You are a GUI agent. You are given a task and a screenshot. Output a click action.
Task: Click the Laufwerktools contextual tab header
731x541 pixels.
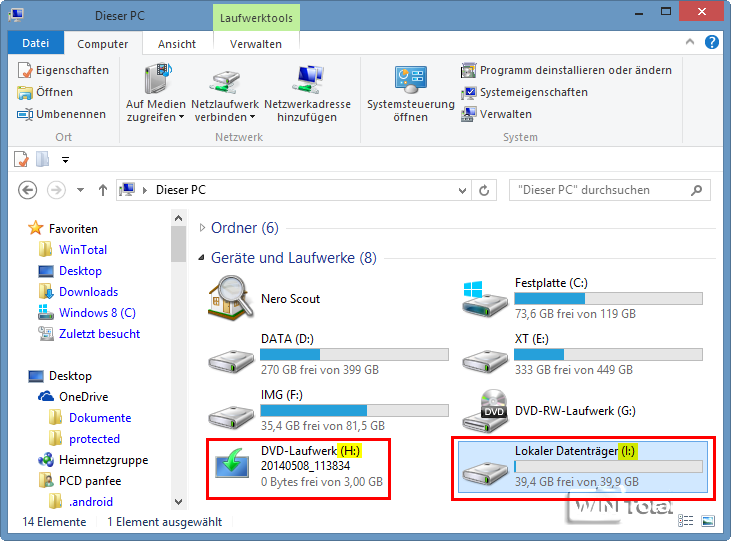(x=256, y=18)
